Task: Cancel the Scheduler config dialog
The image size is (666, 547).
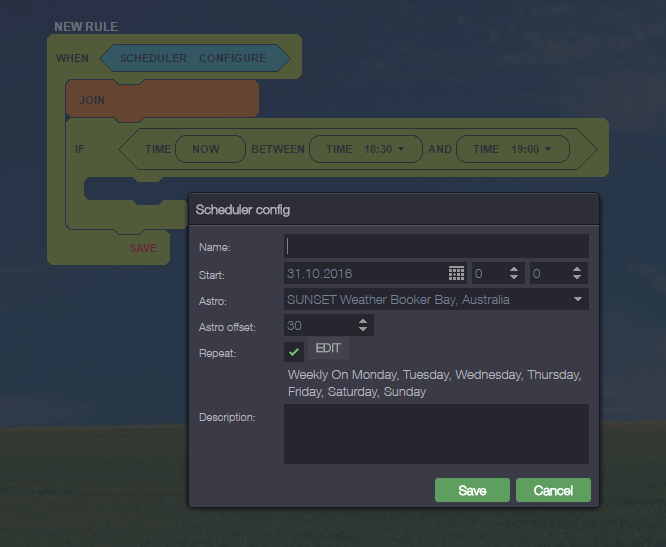Action: [553, 490]
